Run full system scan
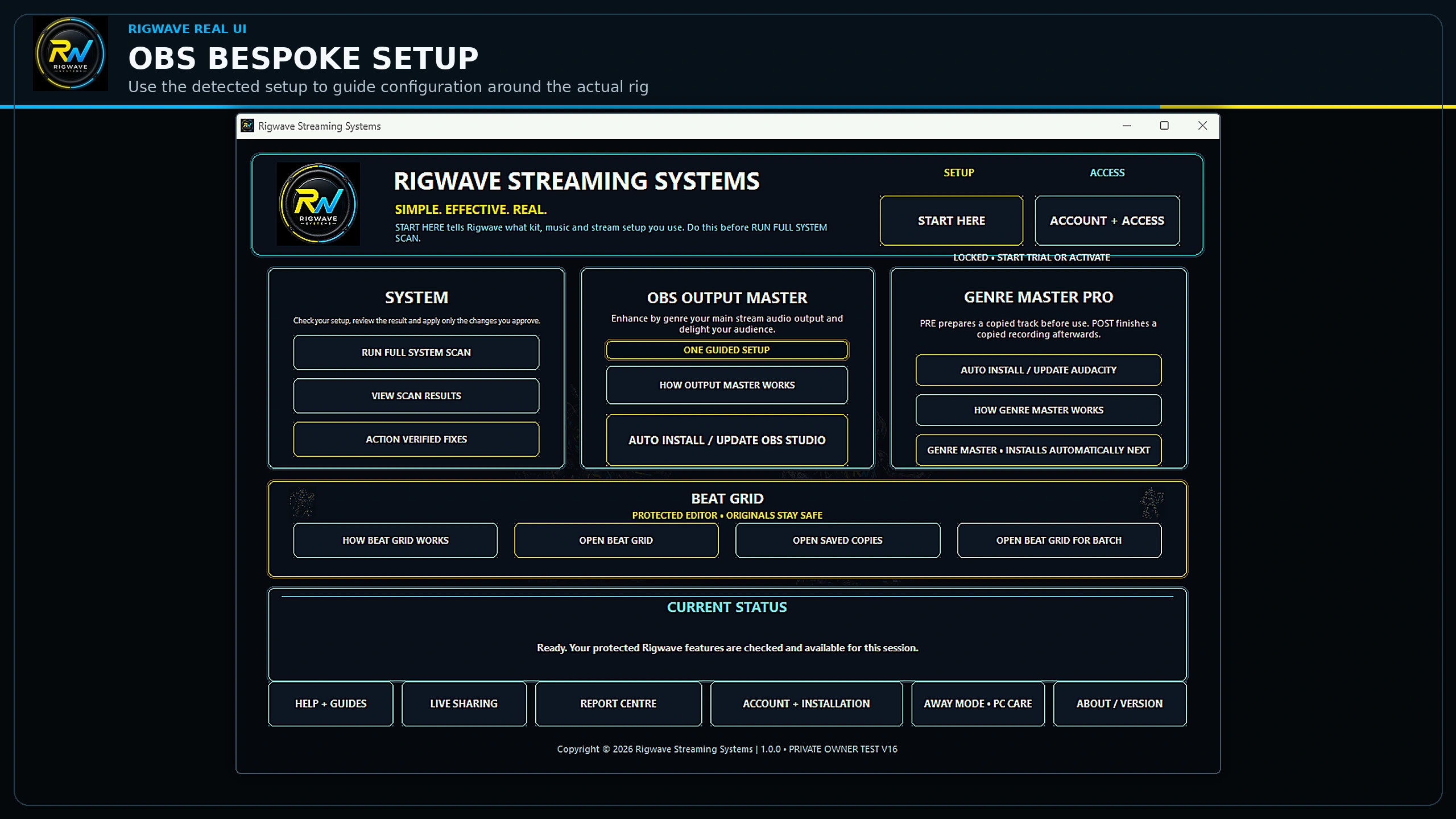The height and width of the screenshot is (819, 1456). point(416,353)
